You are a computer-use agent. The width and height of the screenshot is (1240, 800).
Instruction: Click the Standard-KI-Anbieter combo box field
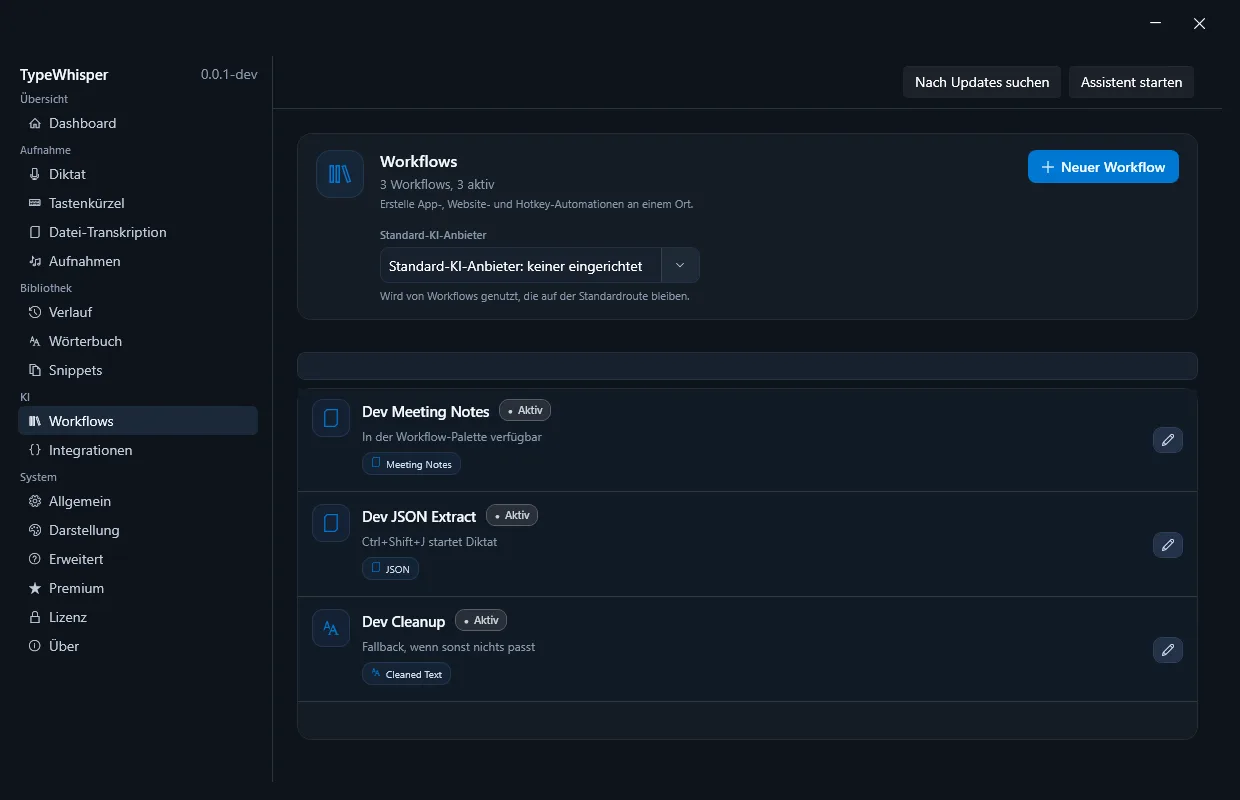pyautogui.click(x=540, y=265)
